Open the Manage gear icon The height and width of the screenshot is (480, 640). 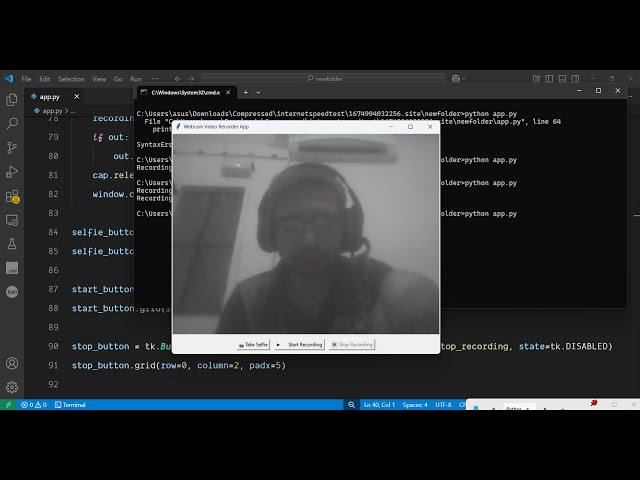12,387
